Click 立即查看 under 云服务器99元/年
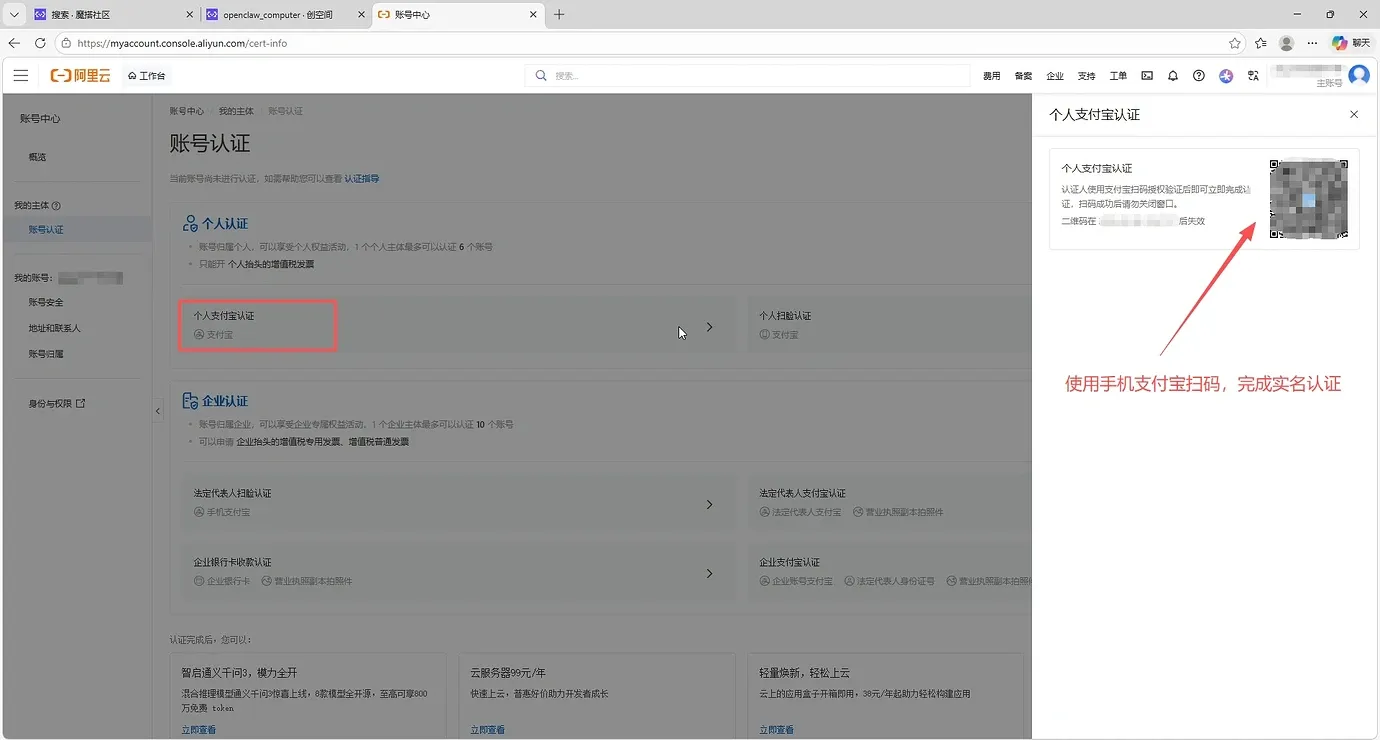This screenshot has width=1380, height=740. click(486, 729)
